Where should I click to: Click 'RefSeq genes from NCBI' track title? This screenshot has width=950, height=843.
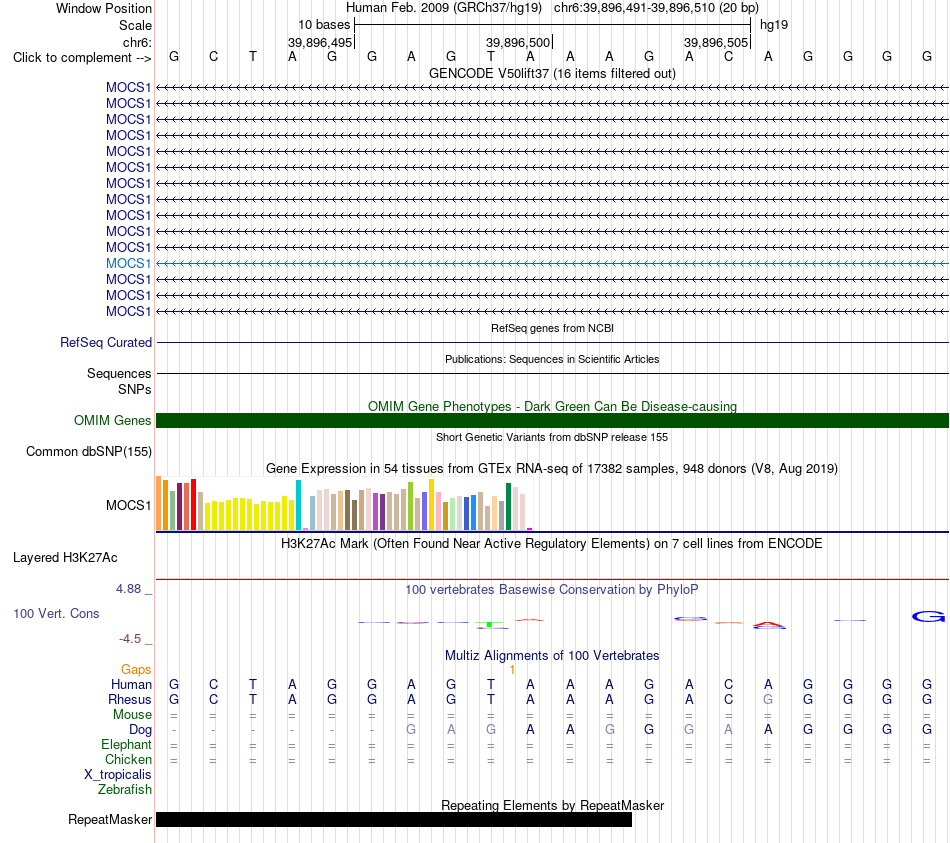(x=552, y=328)
